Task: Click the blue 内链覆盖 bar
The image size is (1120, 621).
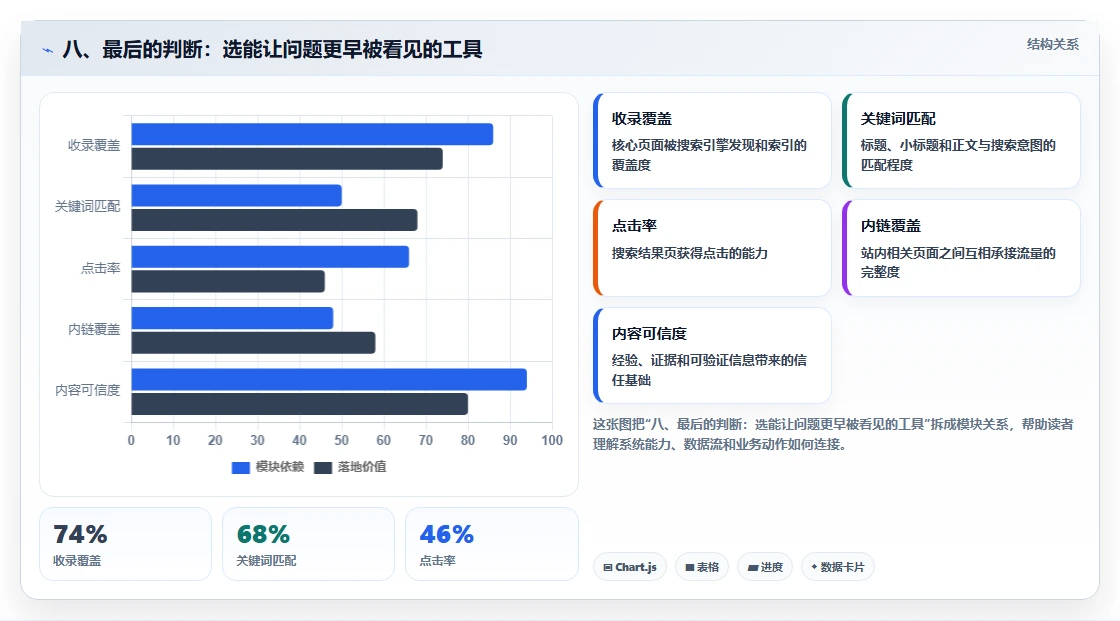Action: [x=232, y=318]
